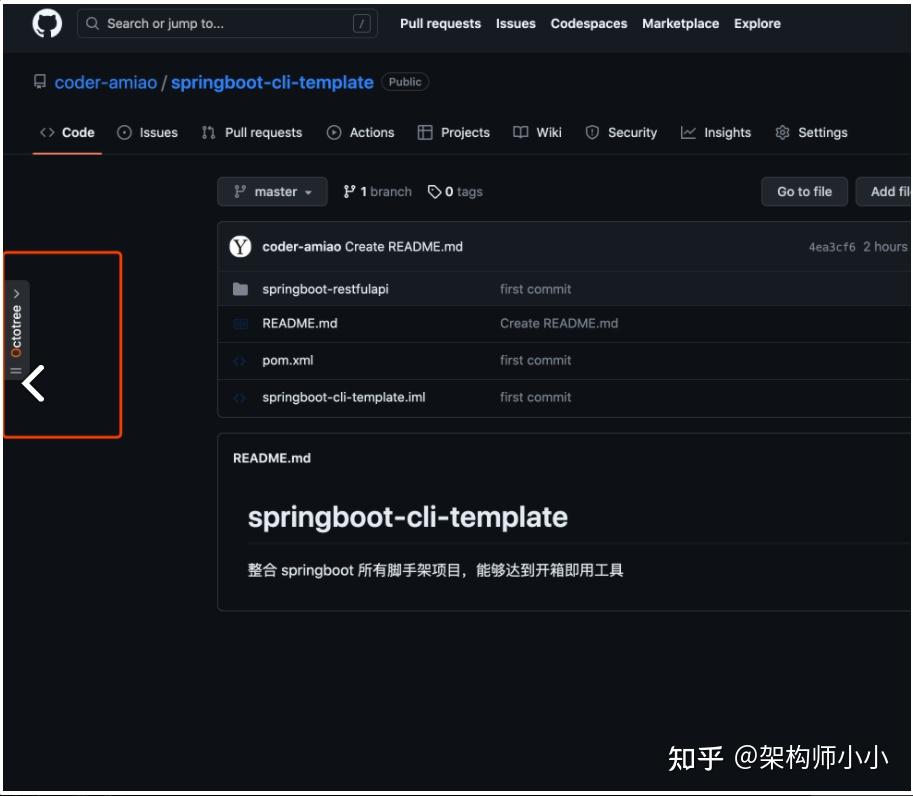The image size is (913, 796).
Task: Click the author avatar on the commit row
Action: tap(239, 246)
